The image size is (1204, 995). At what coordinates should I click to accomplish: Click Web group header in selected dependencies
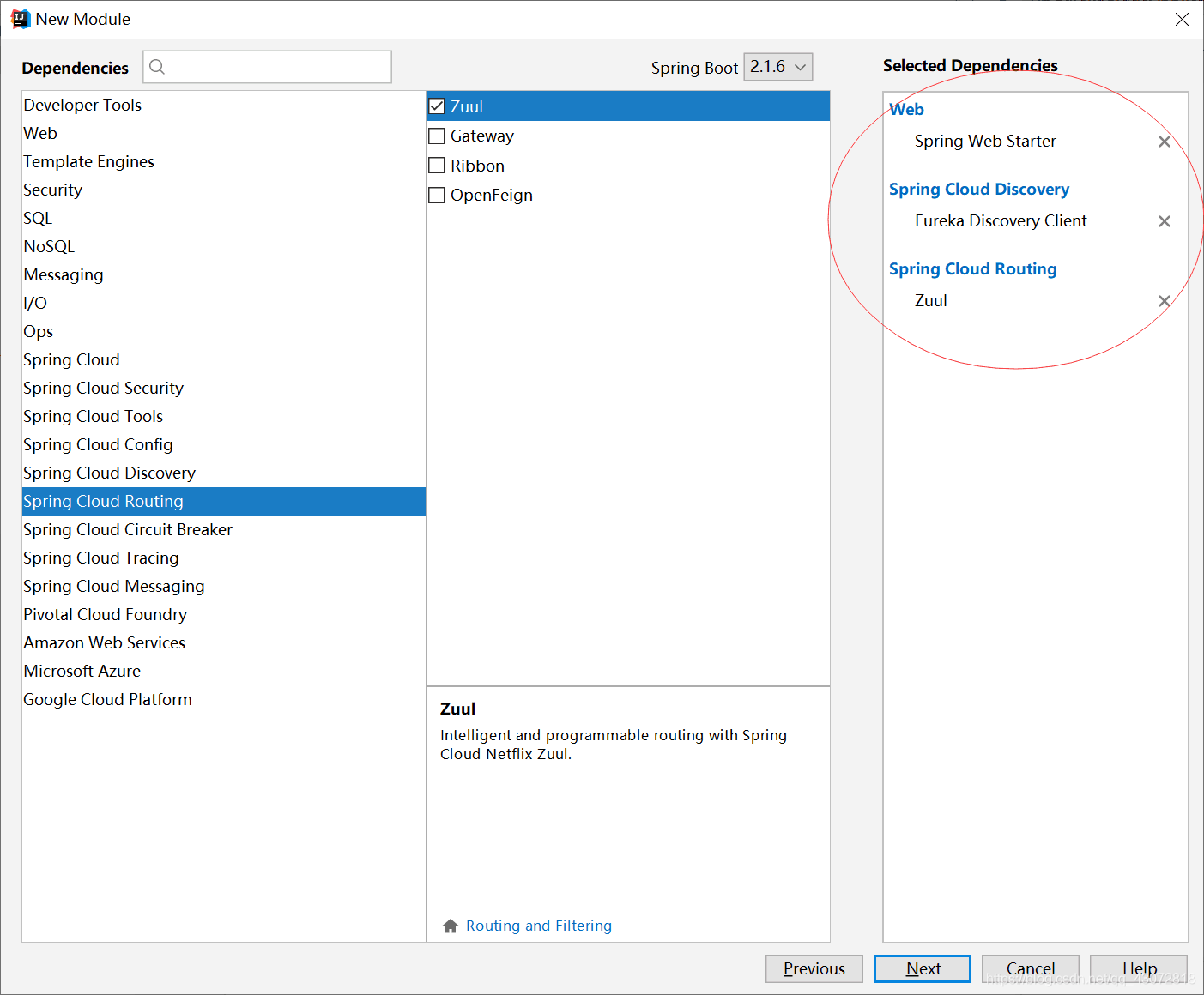(906, 109)
